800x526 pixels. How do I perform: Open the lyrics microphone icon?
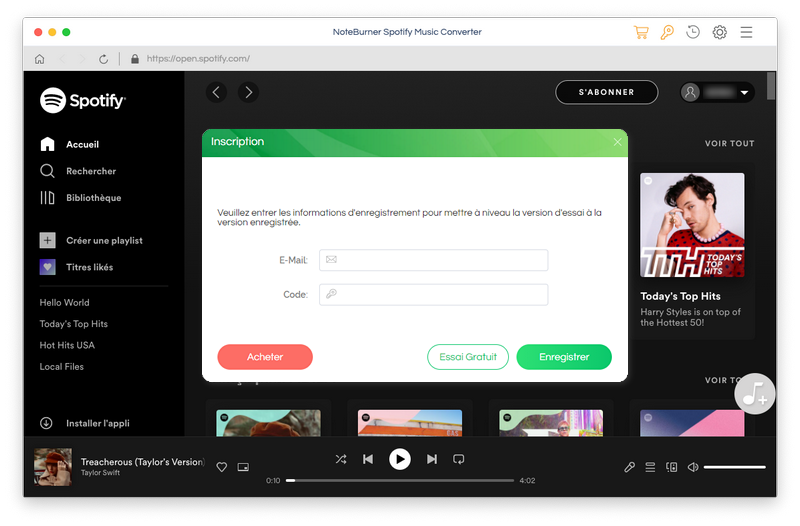coord(630,467)
